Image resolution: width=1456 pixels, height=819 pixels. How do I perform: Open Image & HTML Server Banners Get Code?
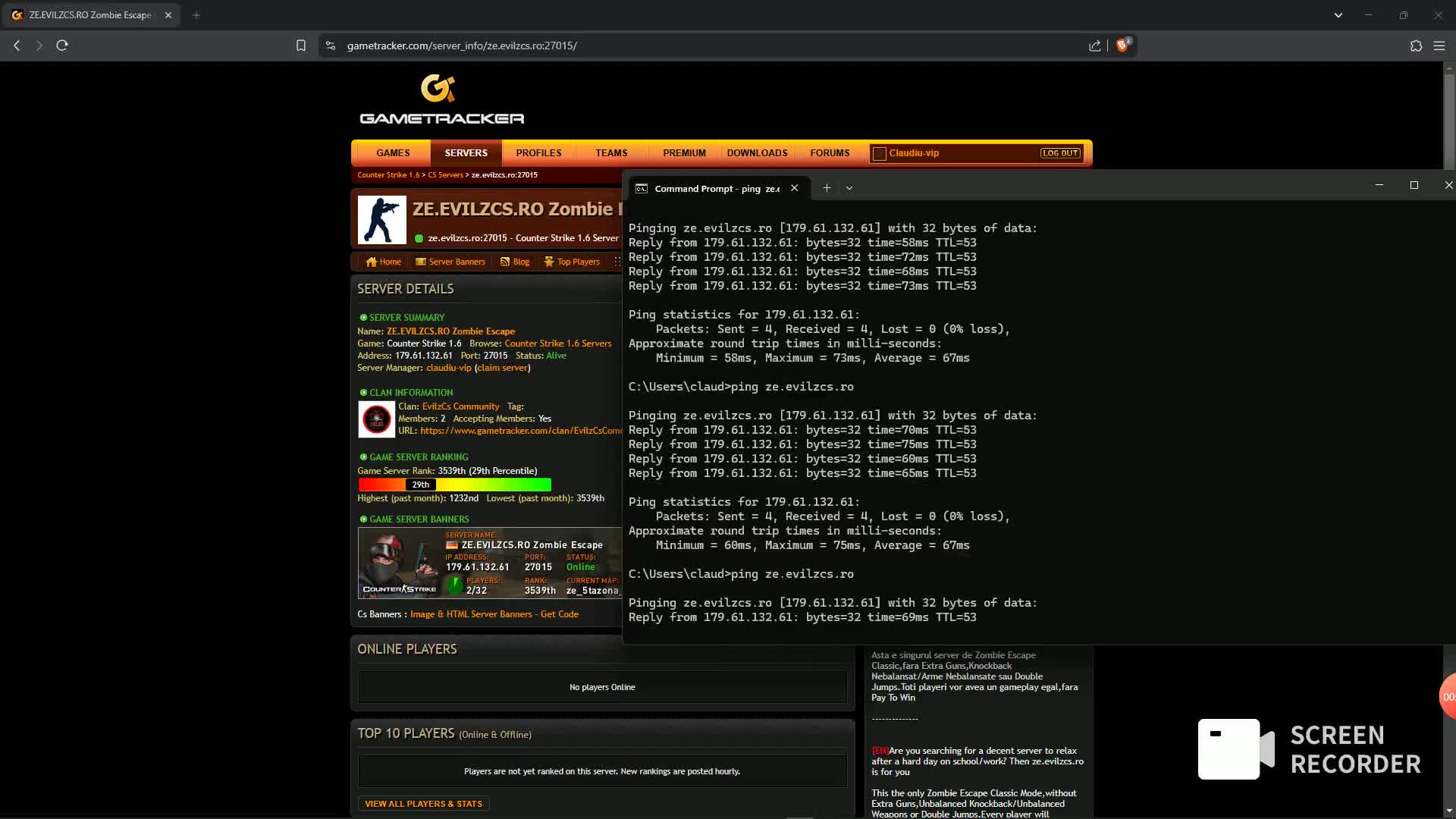(494, 614)
